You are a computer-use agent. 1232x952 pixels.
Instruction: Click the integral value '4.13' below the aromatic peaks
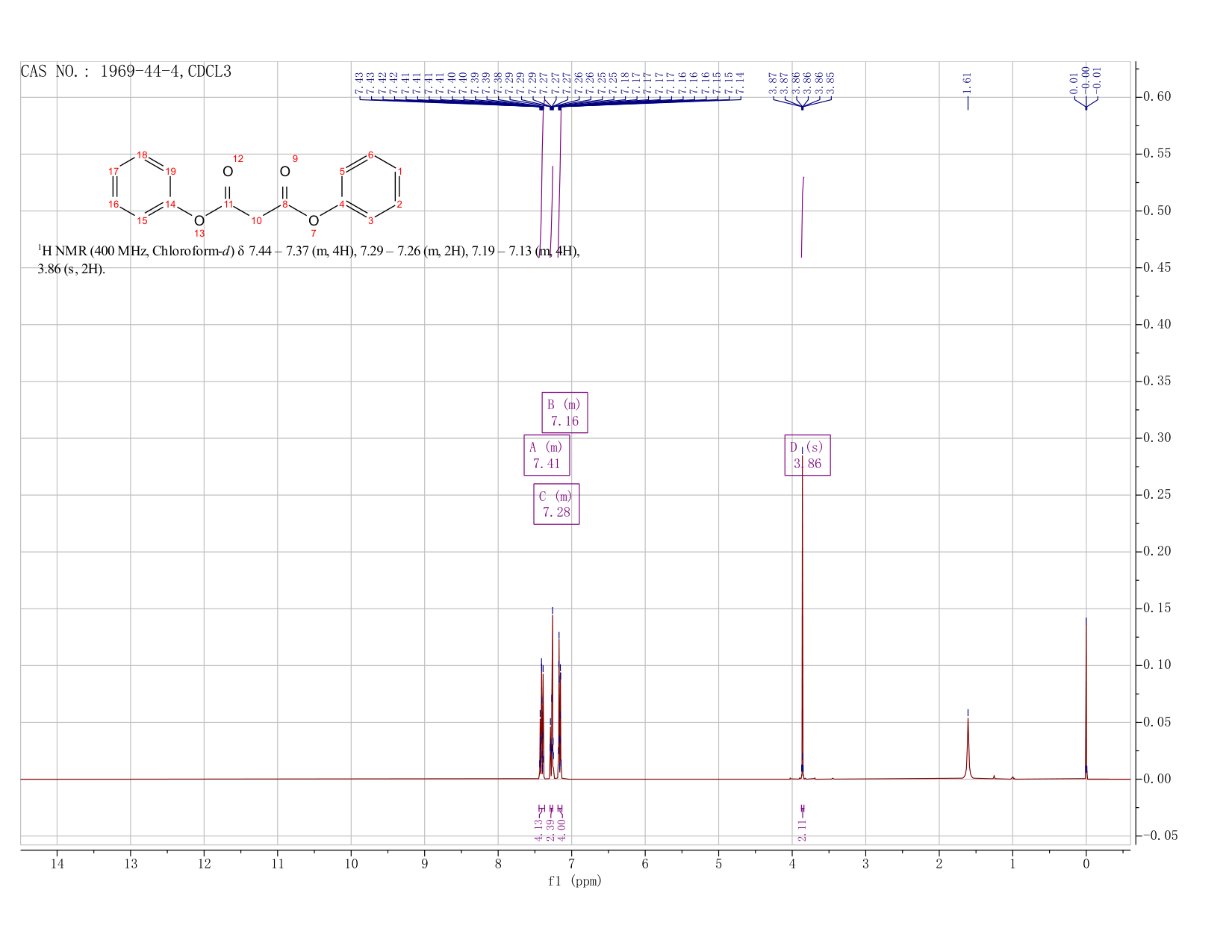(x=538, y=829)
